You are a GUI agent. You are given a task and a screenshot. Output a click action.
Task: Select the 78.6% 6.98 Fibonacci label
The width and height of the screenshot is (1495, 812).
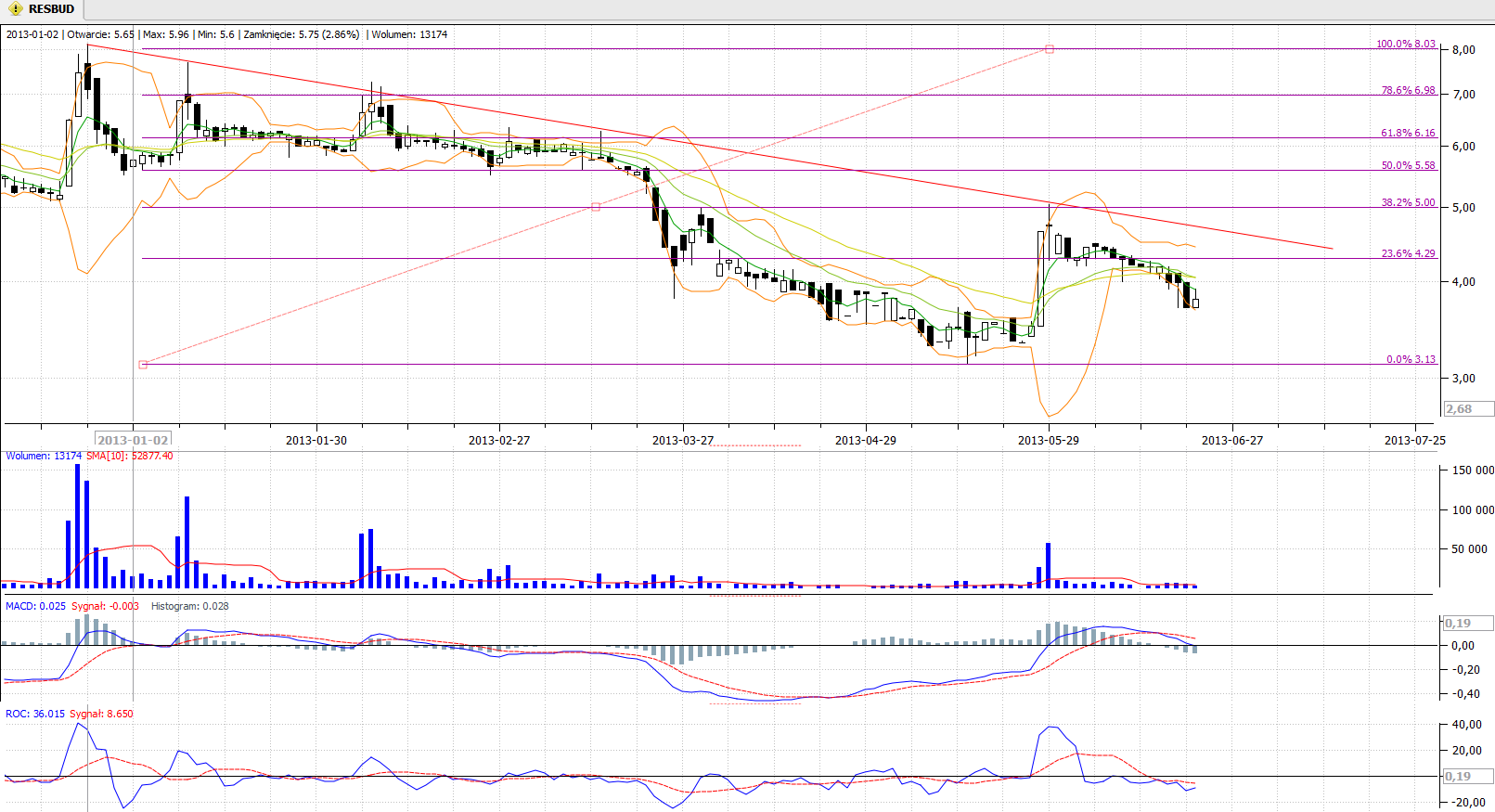tap(1408, 90)
